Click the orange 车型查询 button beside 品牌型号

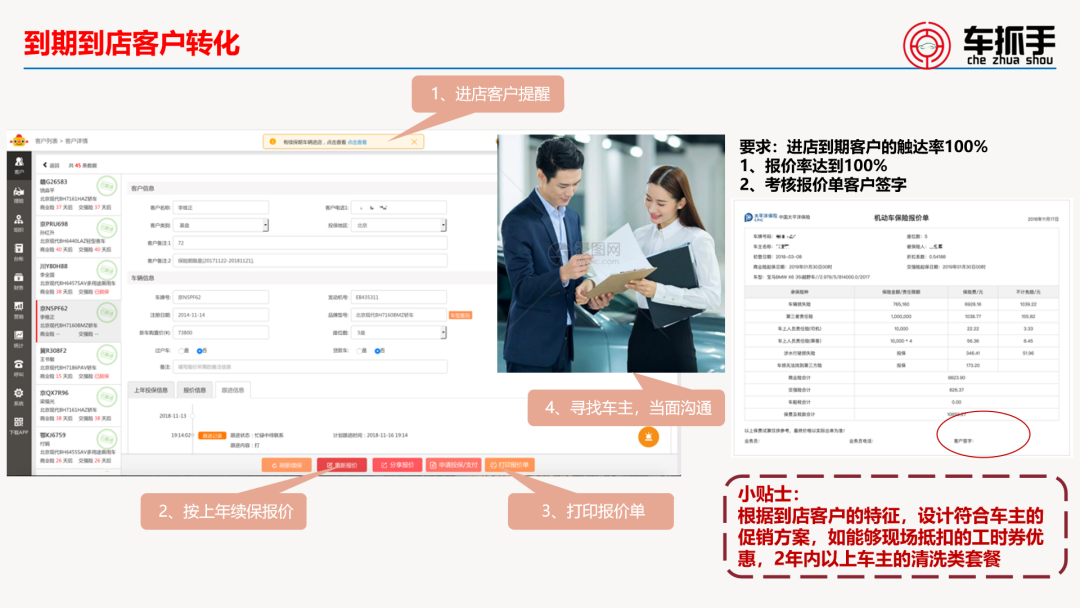pos(460,315)
